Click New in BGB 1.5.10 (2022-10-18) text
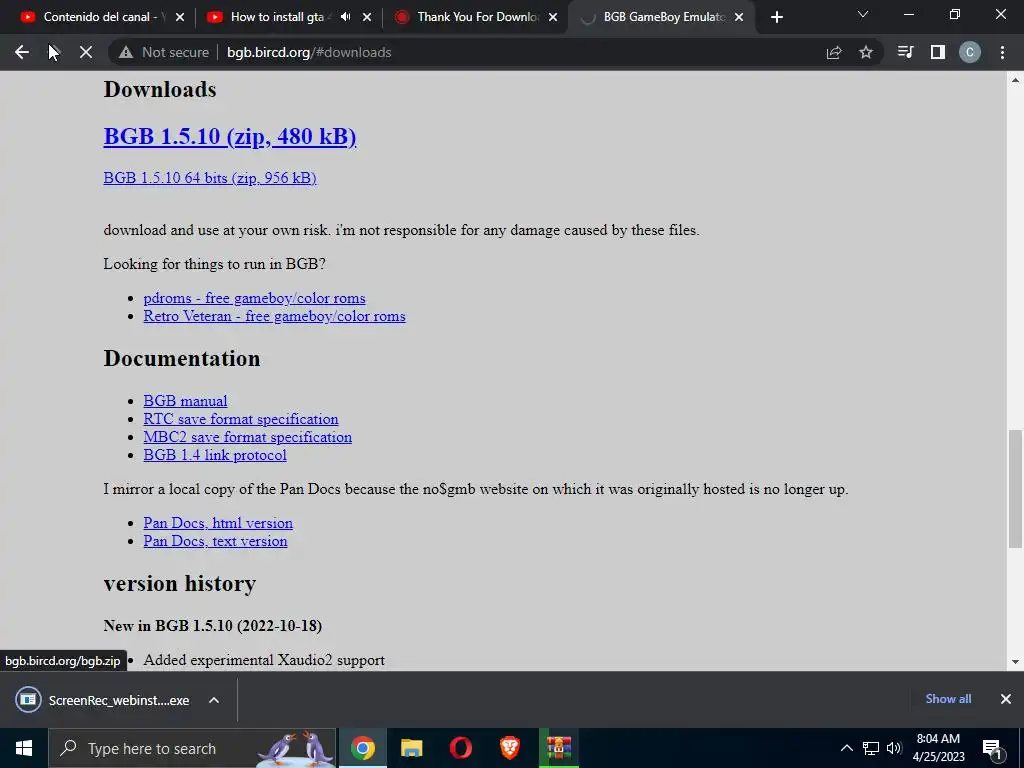This screenshot has height=768, width=1024. pyautogui.click(x=212, y=626)
